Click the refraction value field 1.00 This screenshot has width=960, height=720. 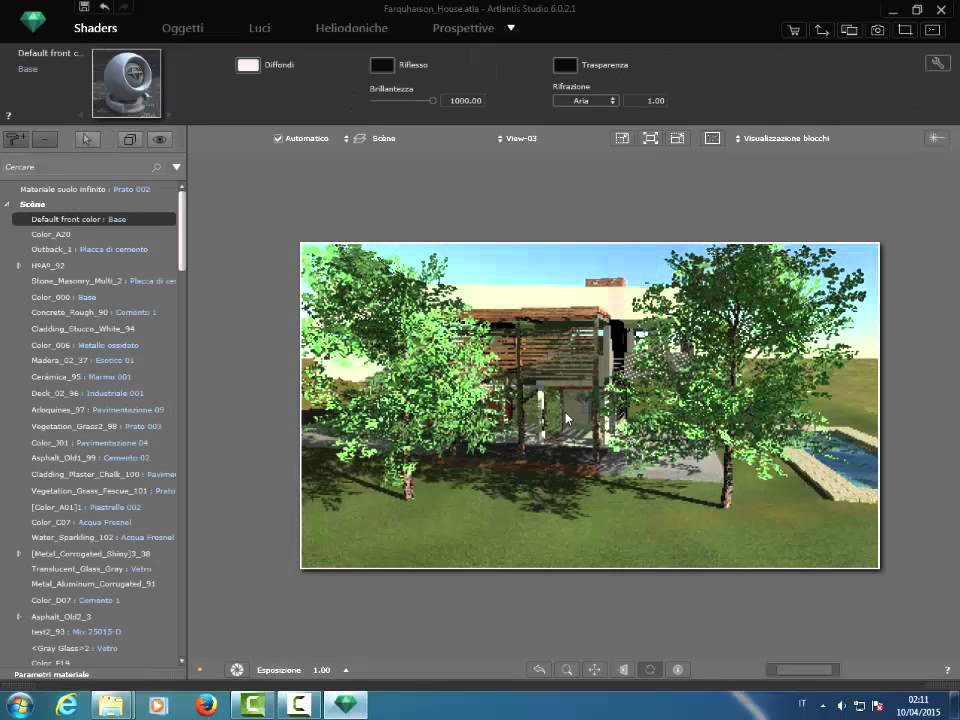pos(645,100)
